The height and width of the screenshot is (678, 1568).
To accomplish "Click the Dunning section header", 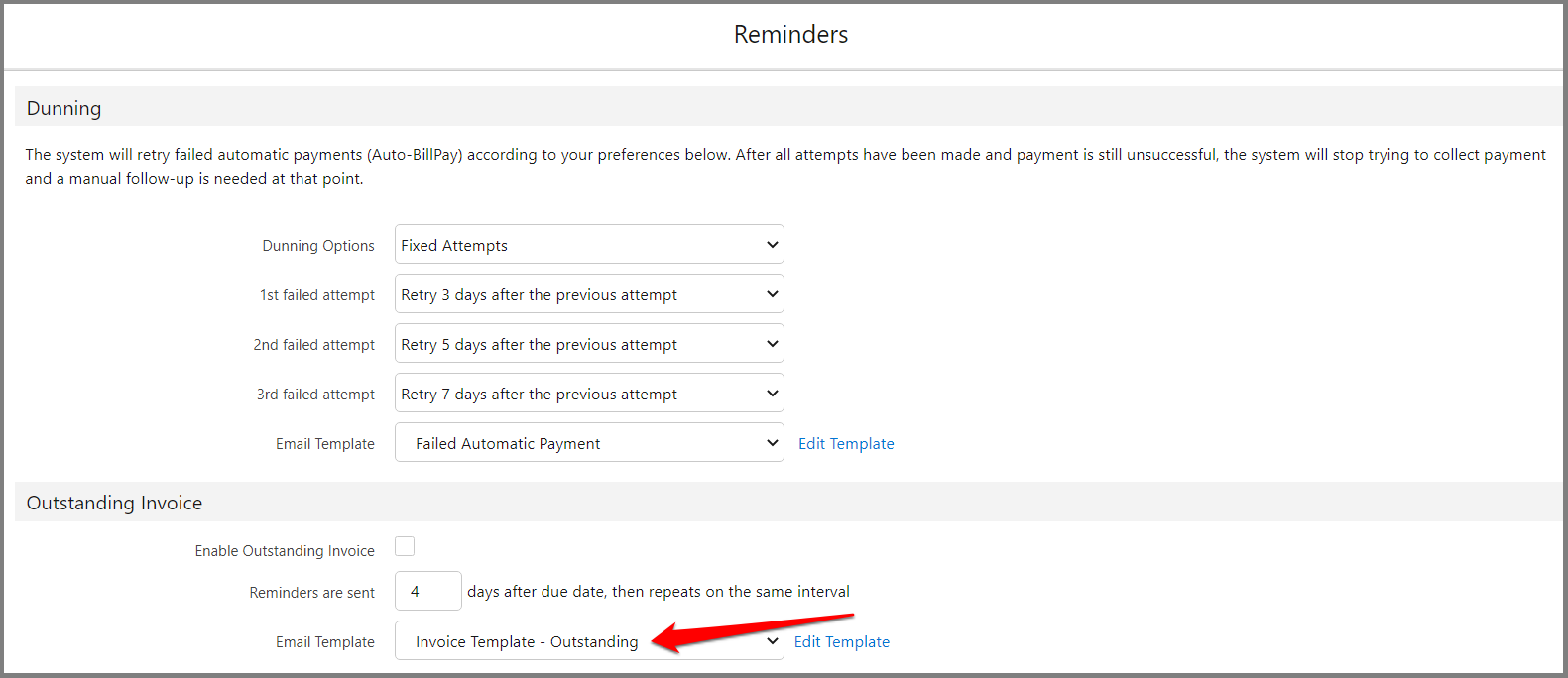I will pos(63,108).
